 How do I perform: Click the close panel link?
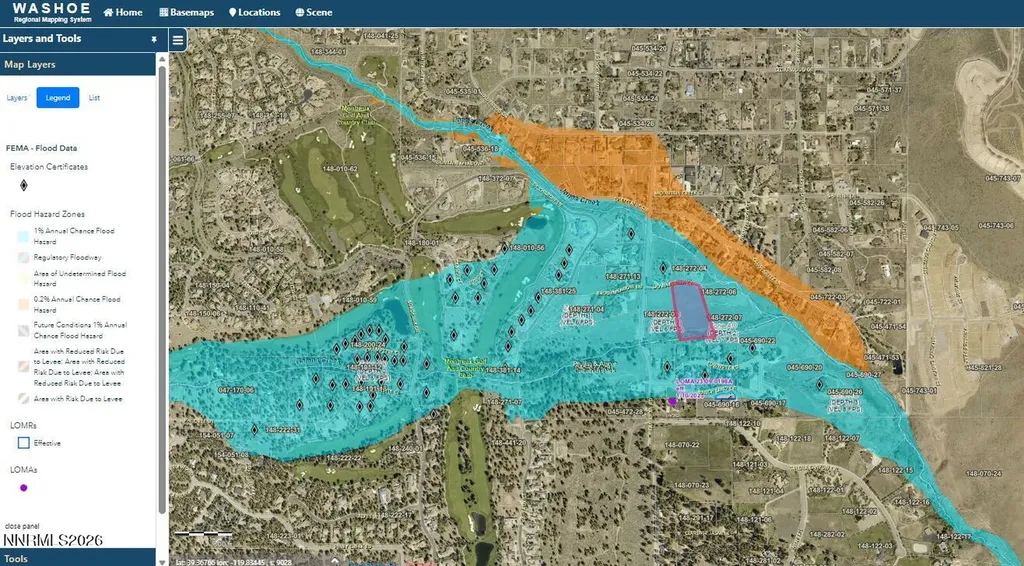tap(22, 526)
